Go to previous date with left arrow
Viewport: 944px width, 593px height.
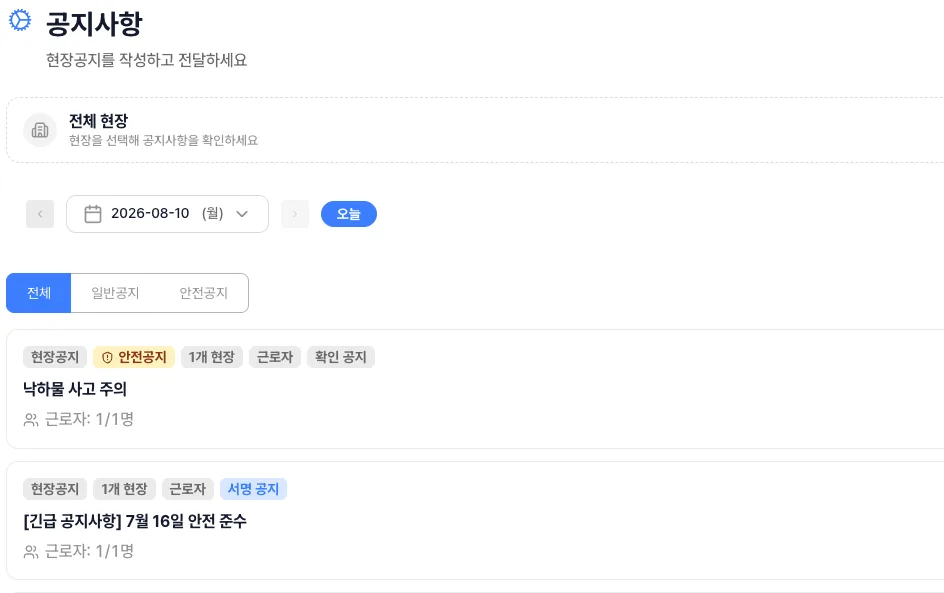coord(40,214)
